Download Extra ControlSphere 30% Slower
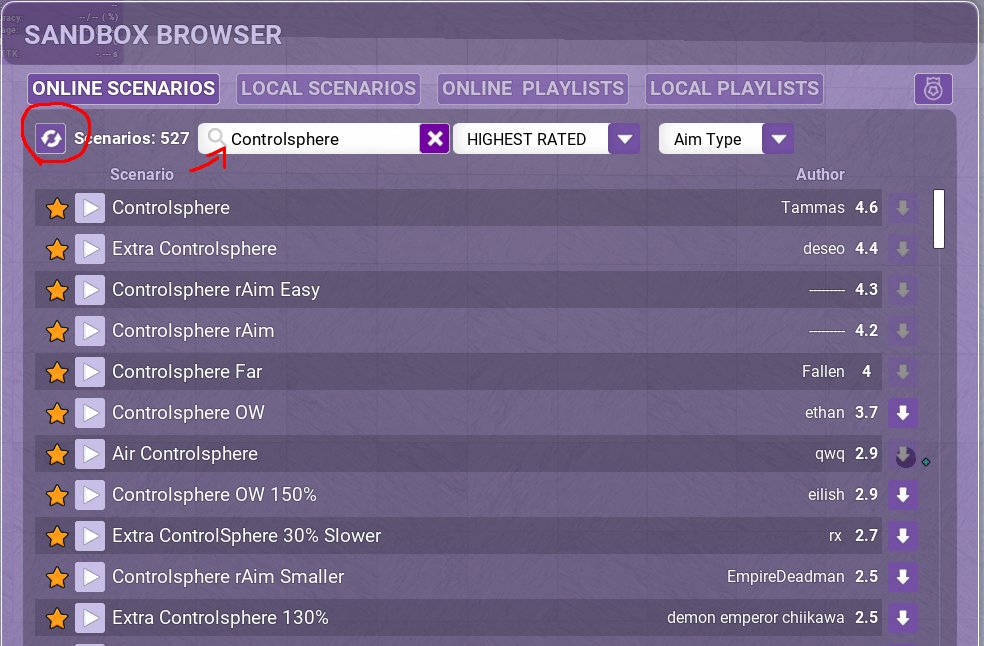This screenshot has height=646, width=984. (x=903, y=536)
